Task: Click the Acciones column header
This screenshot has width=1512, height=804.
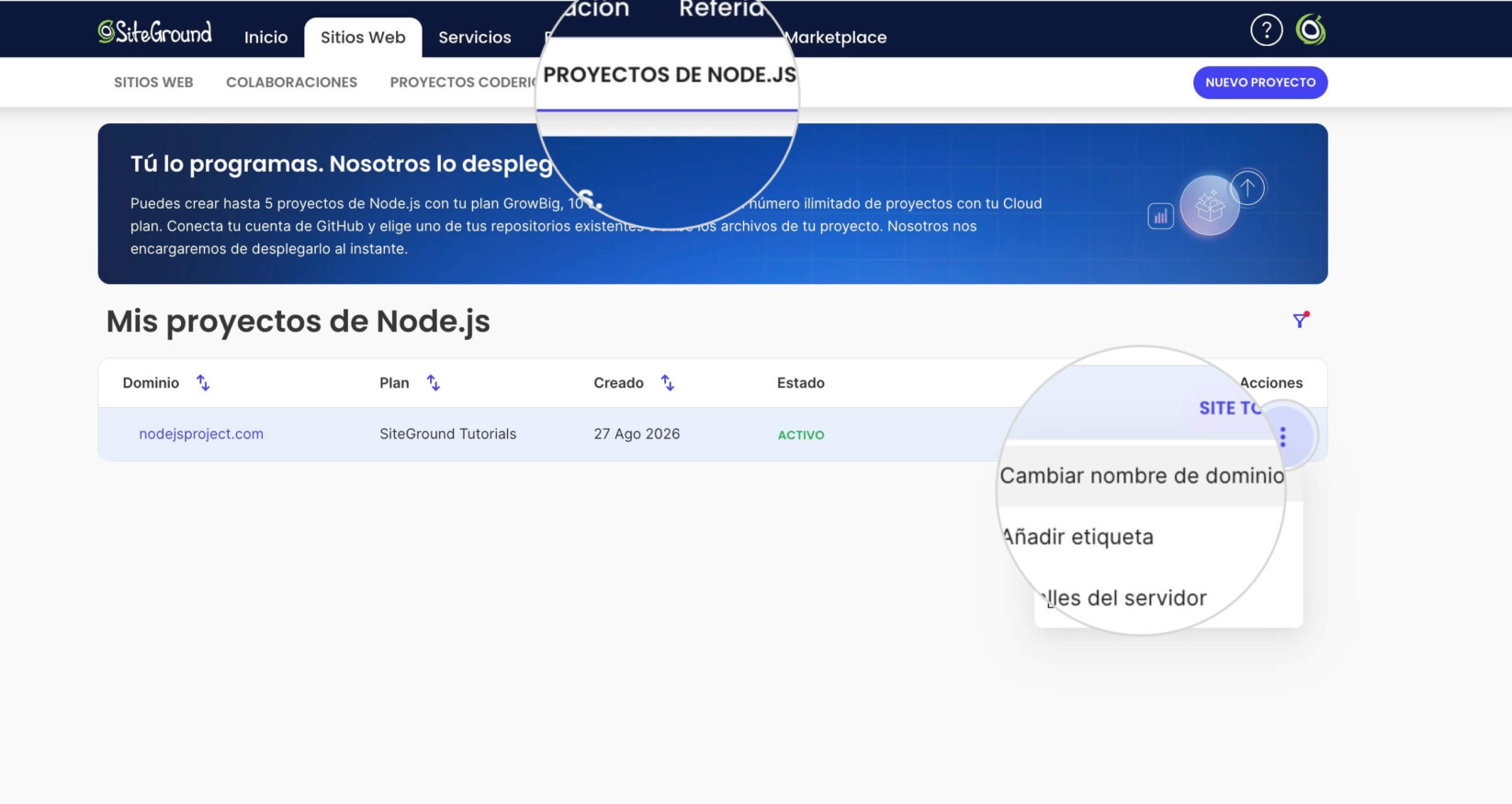Action: (x=1271, y=383)
